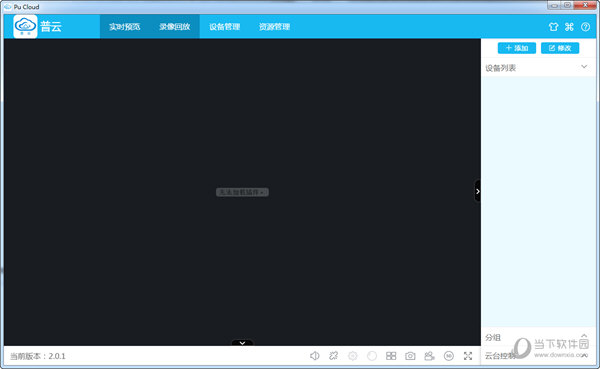Open the skin theme shirt icon
Image resolution: width=600 pixels, height=369 pixels.
[553, 27]
